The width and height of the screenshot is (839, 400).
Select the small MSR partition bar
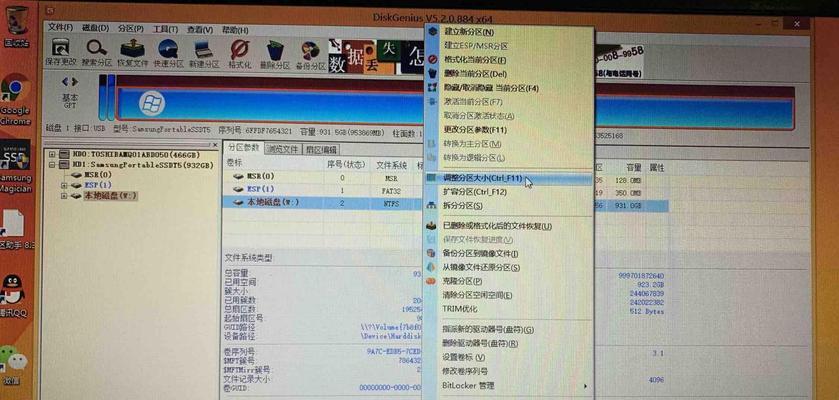102,97
